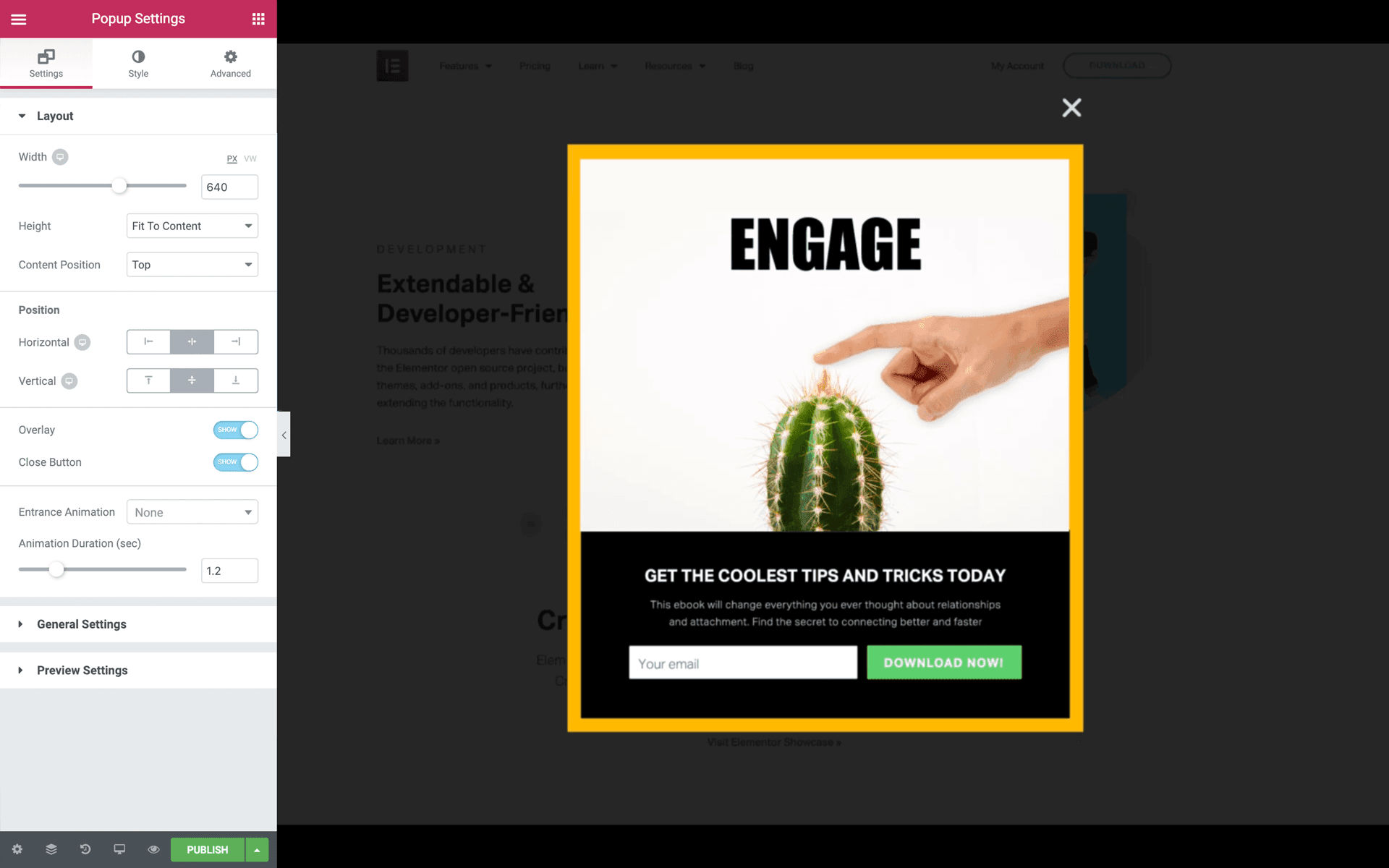Toggle visibility eye icon bottom bar
Image resolution: width=1389 pixels, height=868 pixels.
click(x=153, y=850)
